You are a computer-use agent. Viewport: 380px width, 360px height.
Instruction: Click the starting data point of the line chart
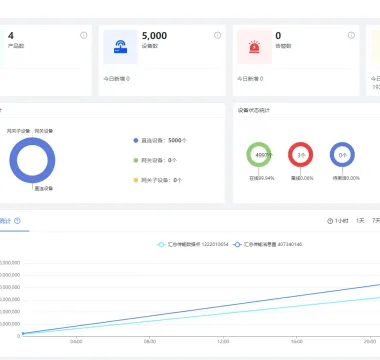click(x=23, y=333)
